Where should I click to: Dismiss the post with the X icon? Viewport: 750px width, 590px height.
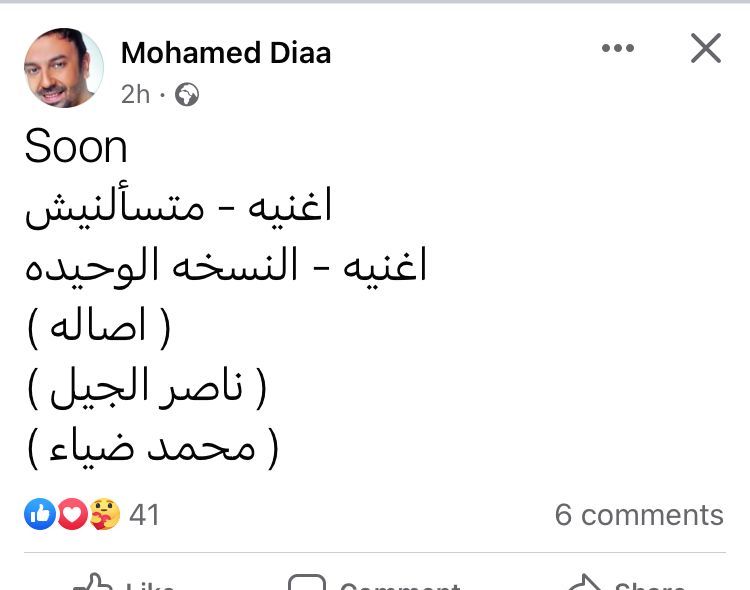click(706, 48)
